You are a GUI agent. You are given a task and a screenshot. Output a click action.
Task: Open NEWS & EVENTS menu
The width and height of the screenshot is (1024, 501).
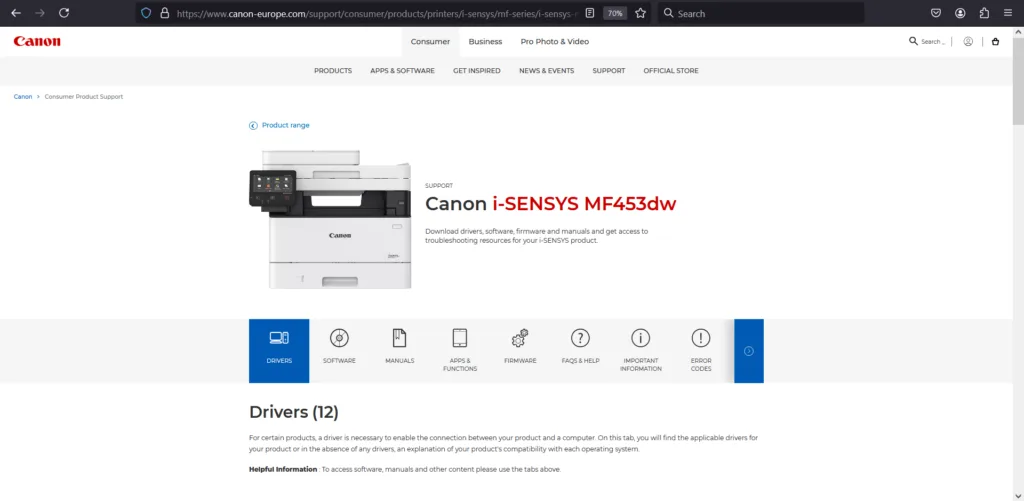click(547, 71)
